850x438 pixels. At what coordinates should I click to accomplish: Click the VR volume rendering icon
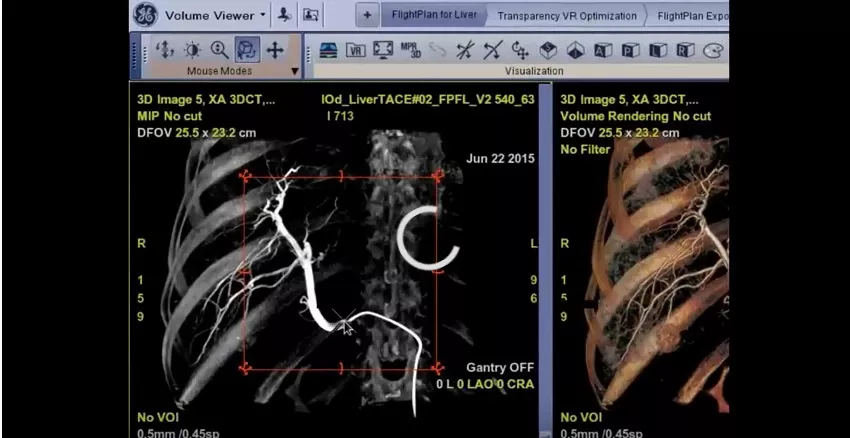coord(356,51)
